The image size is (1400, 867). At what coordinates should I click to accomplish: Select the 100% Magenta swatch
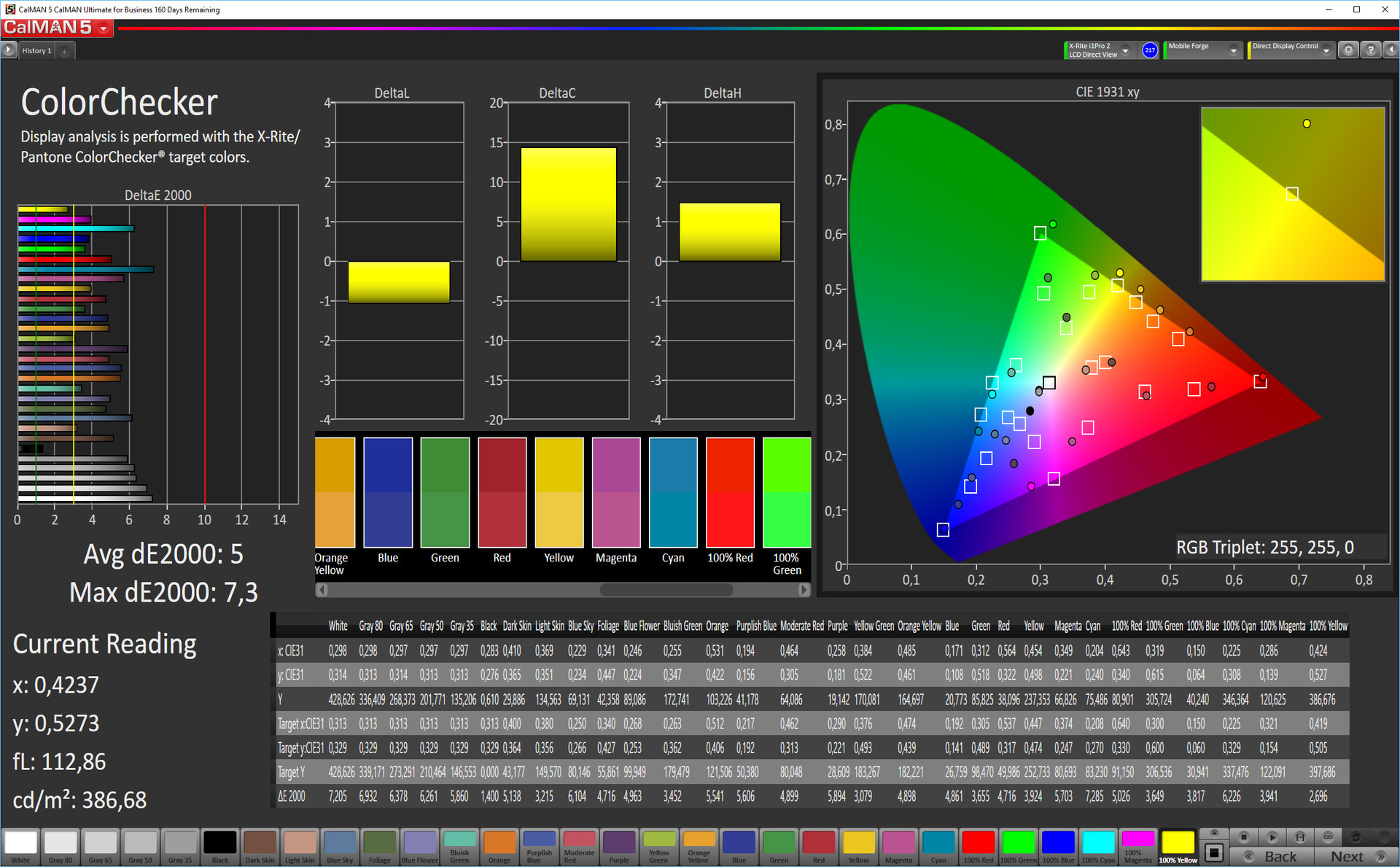coord(1137,847)
